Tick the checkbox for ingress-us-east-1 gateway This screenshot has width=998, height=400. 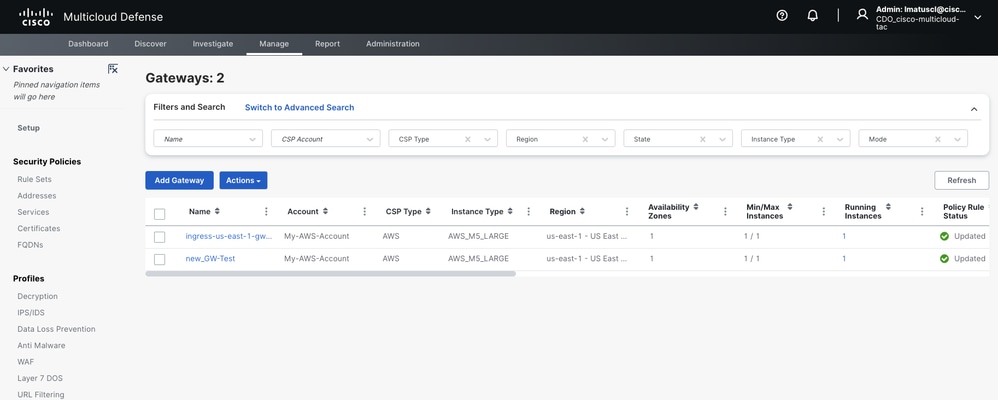point(160,237)
